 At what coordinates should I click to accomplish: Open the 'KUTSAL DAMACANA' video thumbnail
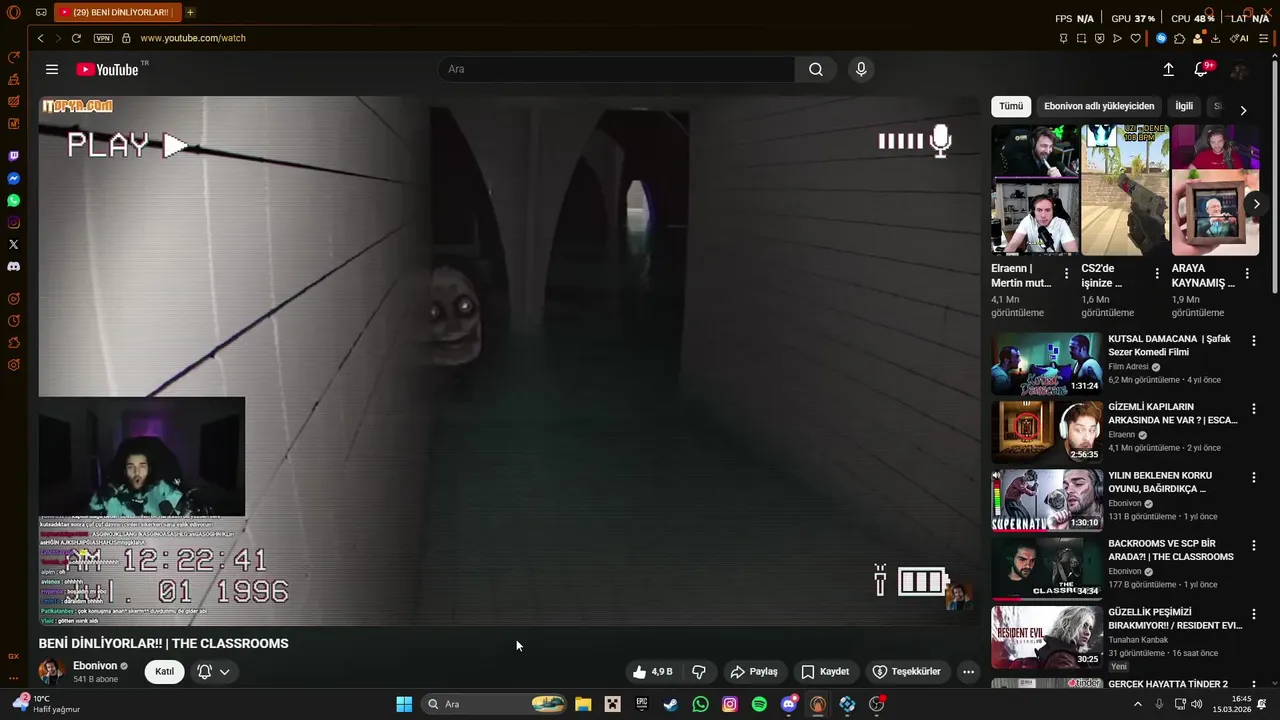tap(1047, 364)
